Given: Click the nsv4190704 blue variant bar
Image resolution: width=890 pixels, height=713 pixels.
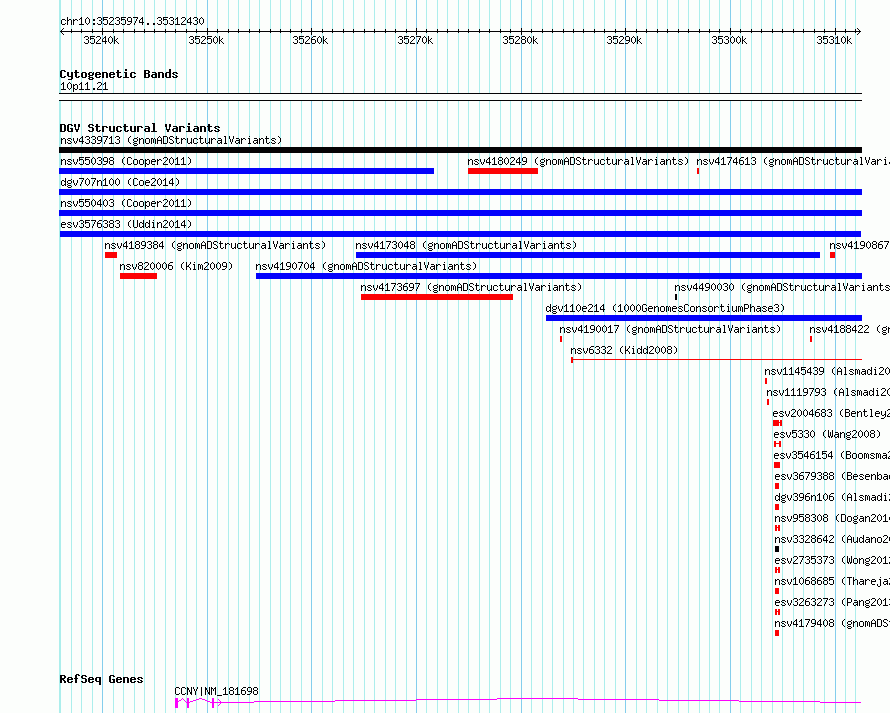Looking at the screenshot, I should coord(559,276).
